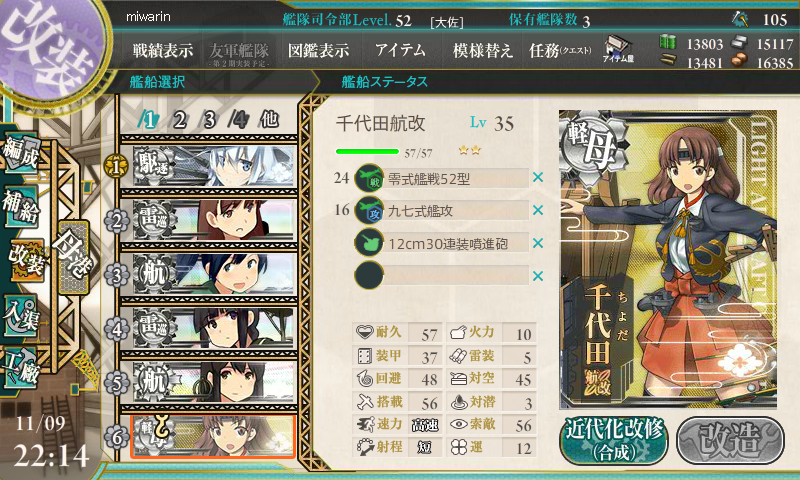The image size is (800, 480).
Task: Switch to the 他 other ships tab
Action: [269, 120]
